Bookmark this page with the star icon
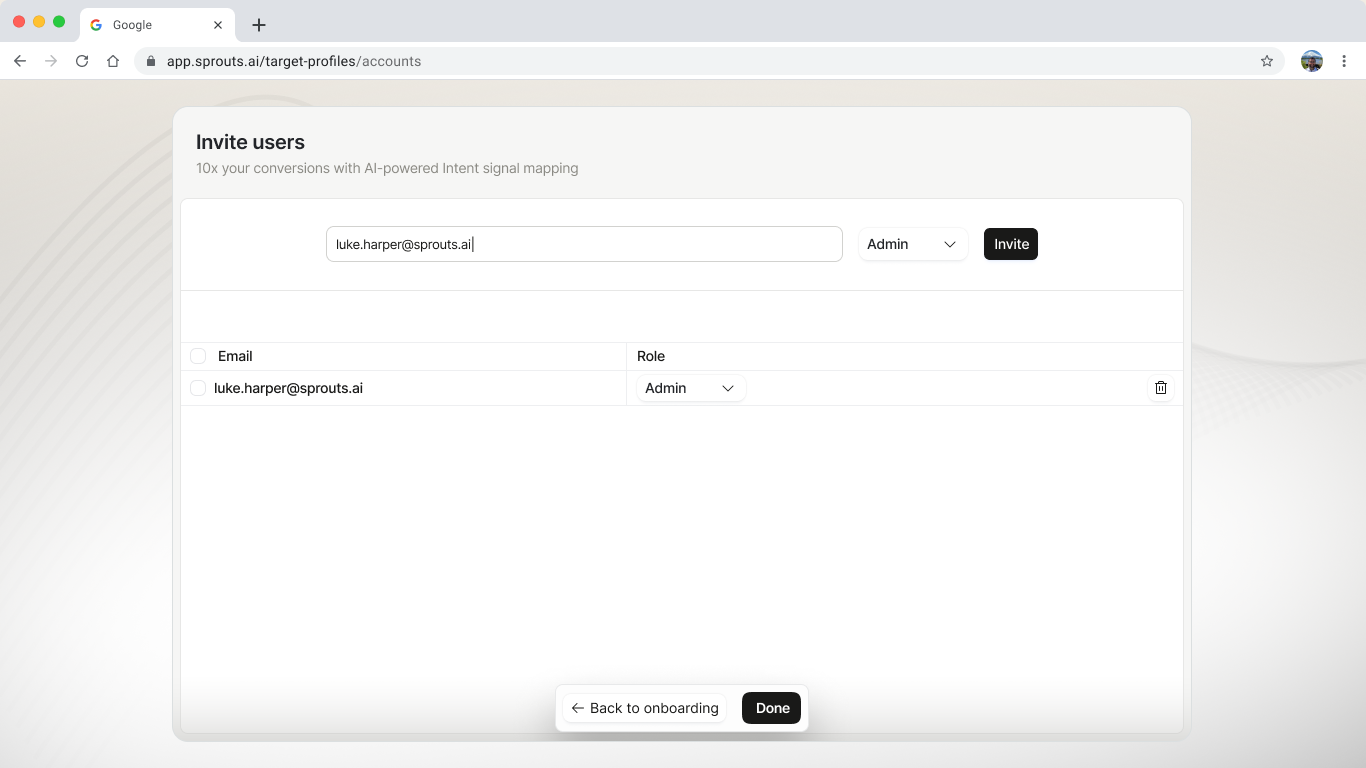This screenshot has width=1366, height=768. click(1267, 61)
